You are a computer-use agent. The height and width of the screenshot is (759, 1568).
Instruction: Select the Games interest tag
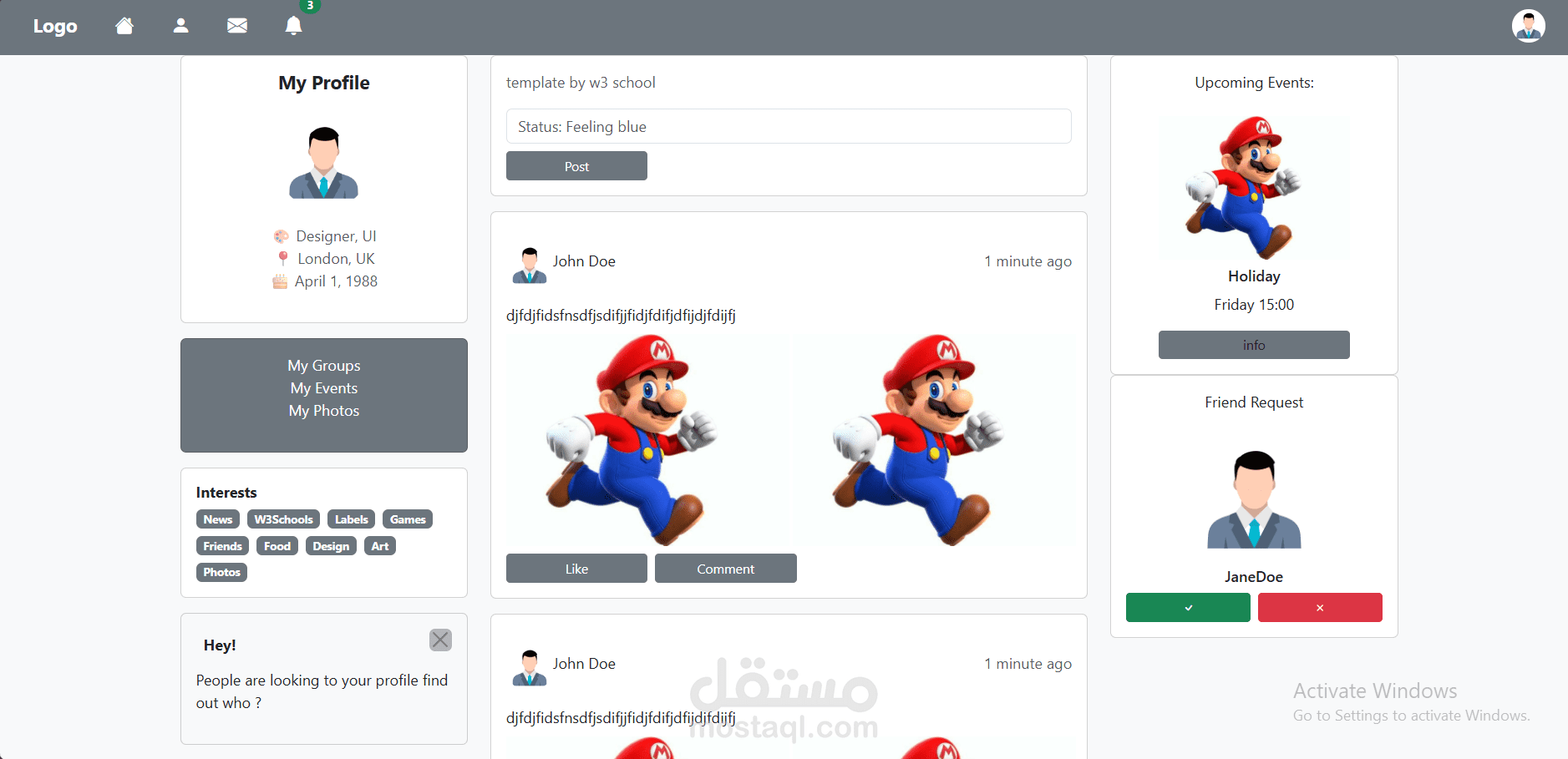click(x=408, y=519)
